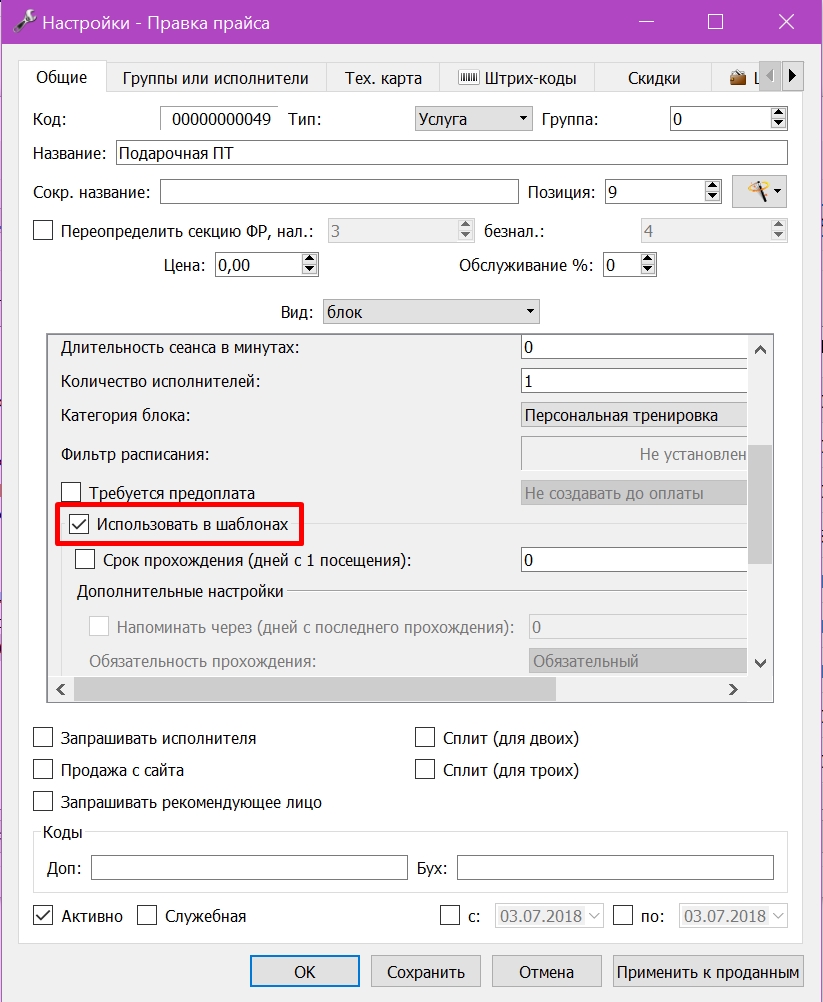Click the Сокр. название input field
Image resolution: width=823 pixels, height=1002 pixels.
(339, 192)
